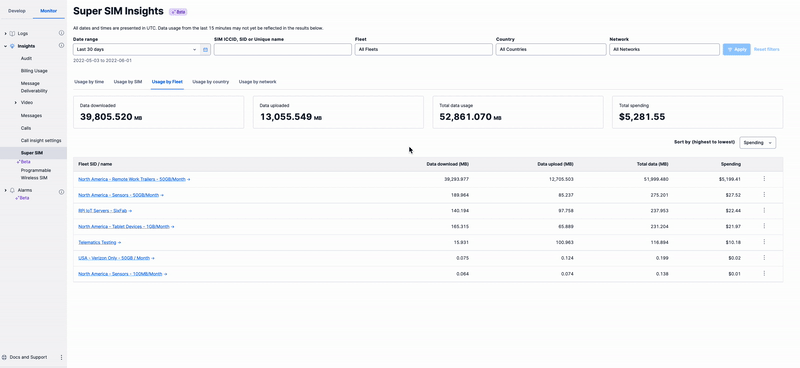
Task: Open info icon next to Alarms
Action: coord(61,192)
